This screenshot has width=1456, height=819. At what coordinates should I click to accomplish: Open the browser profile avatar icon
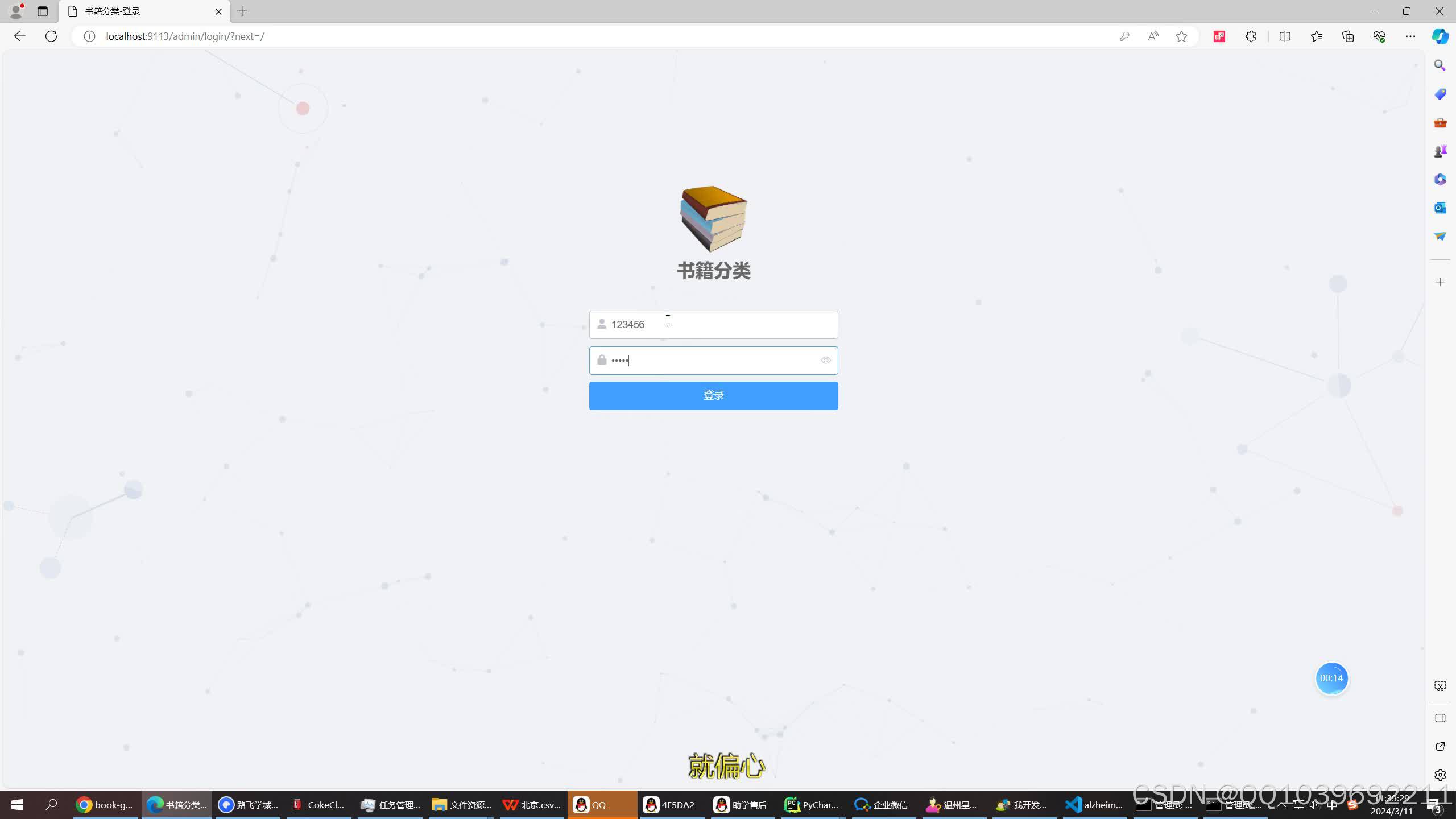point(16,10)
